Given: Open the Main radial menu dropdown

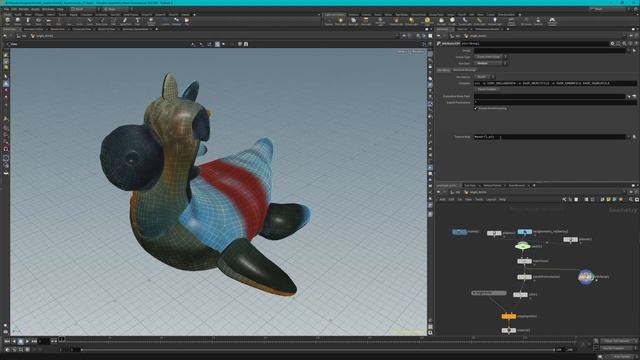Looking at the screenshot, I should [118, 9].
